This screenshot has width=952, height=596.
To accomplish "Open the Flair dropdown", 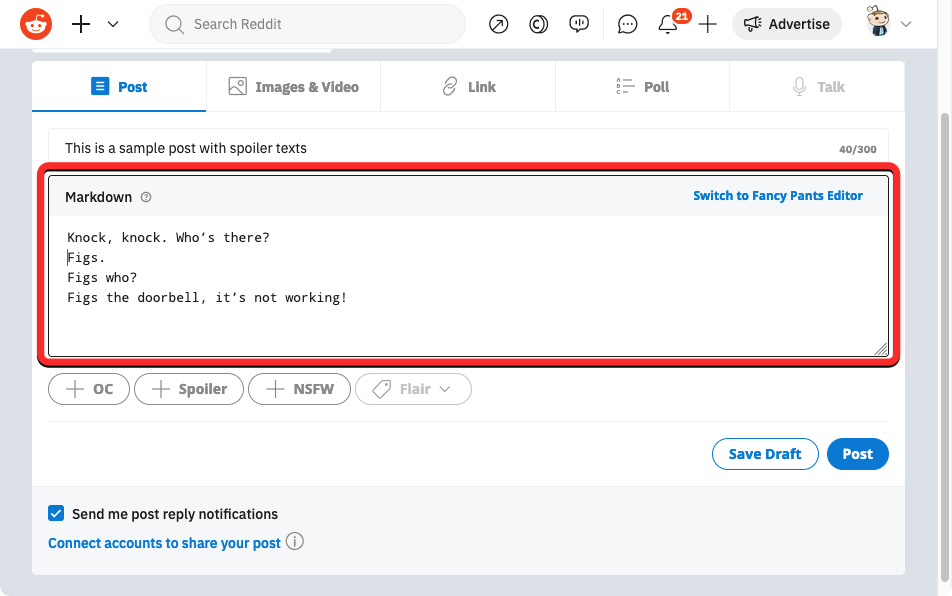I will click(x=412, y=389).
